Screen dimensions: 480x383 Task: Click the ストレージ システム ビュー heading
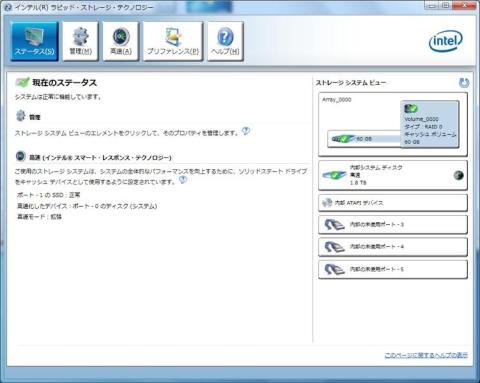tap(351, 83)
